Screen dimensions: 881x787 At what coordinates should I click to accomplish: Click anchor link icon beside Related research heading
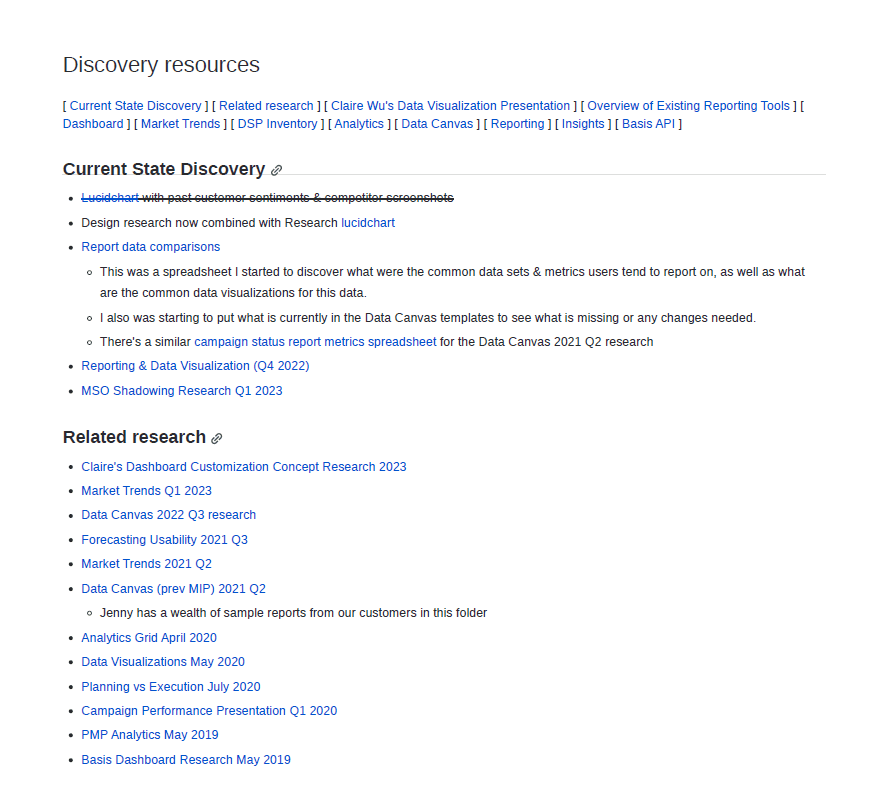[x=217, y=438]
